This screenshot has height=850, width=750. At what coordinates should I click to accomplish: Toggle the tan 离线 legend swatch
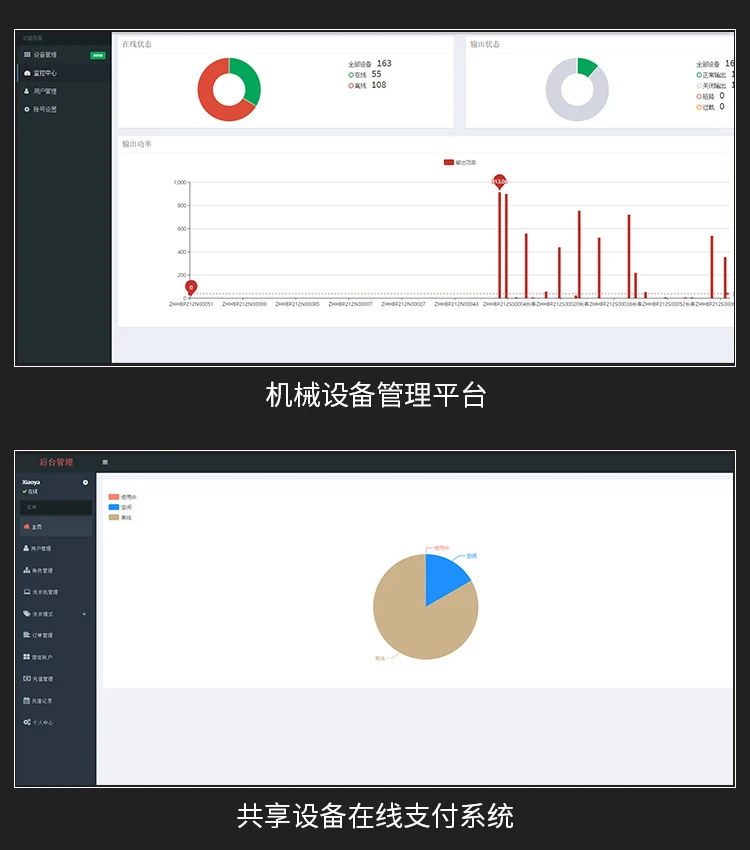[x=114, y=517]
